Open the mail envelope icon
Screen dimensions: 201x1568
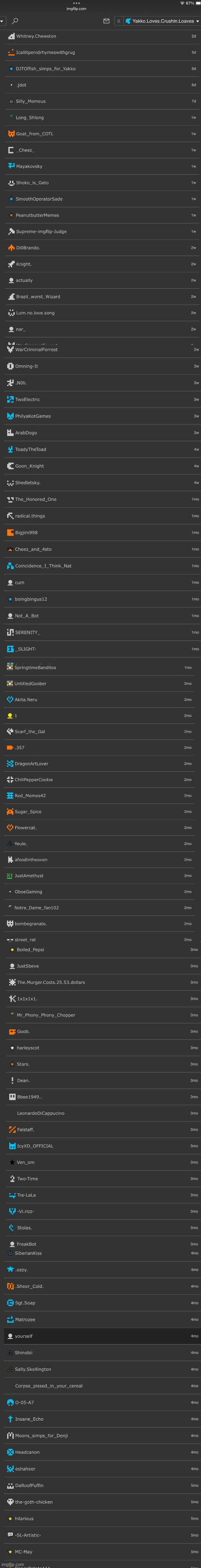[x=106, y=21]
